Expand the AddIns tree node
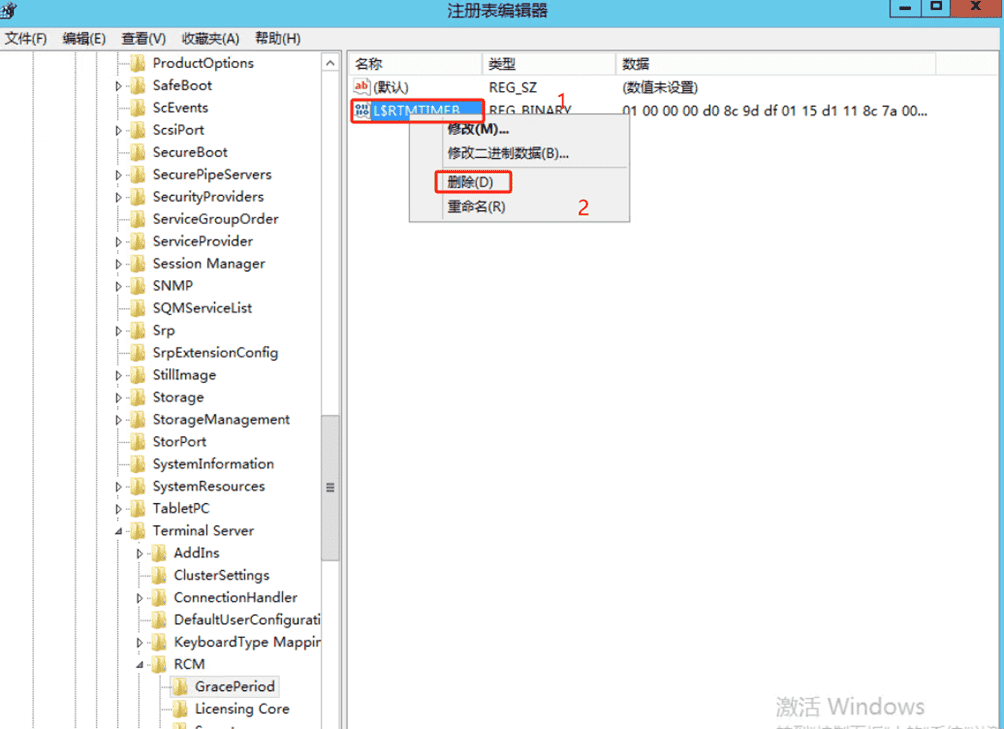This screenshot has width=1004, height=729. (x=140, y=554)
